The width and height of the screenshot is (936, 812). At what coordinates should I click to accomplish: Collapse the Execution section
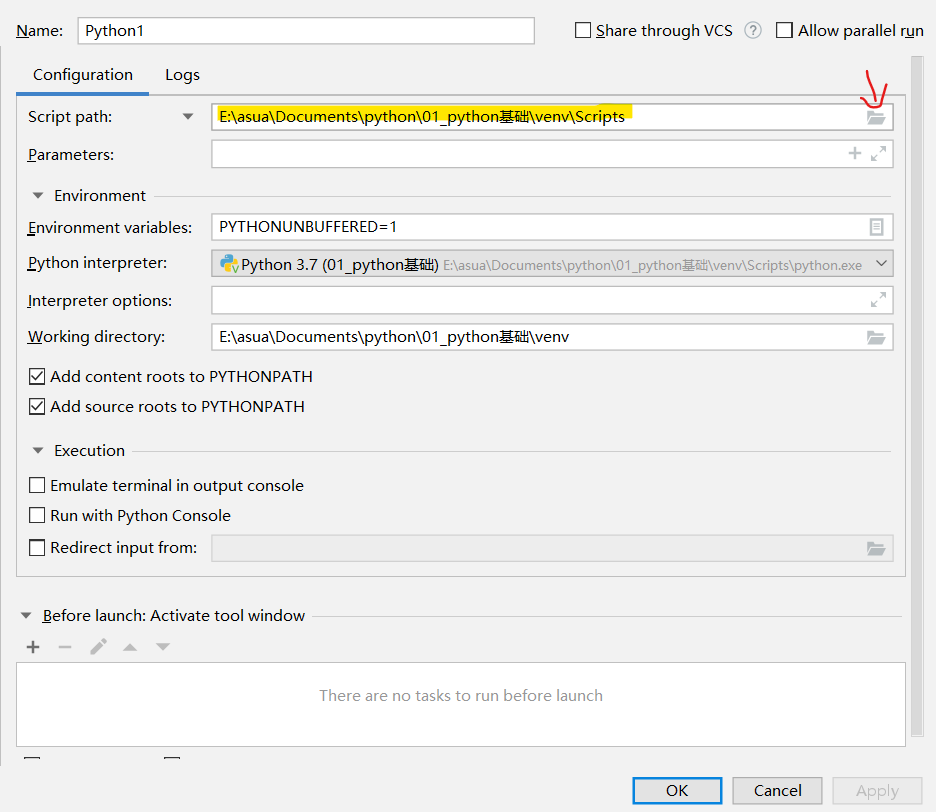click(x=38, y=450)
